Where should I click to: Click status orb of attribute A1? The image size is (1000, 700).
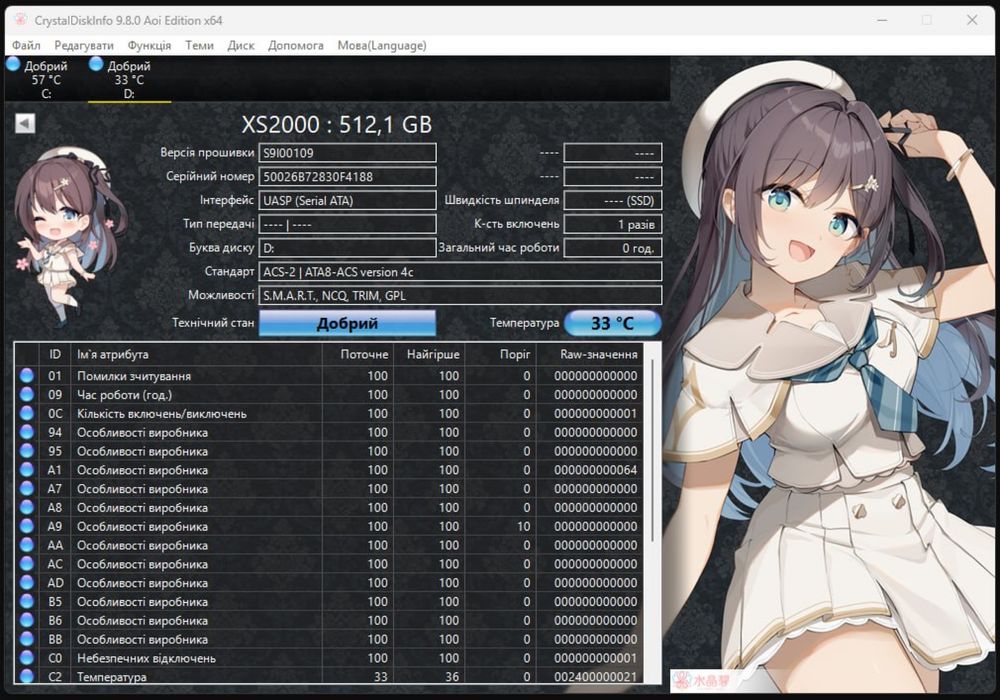(27, 470)
